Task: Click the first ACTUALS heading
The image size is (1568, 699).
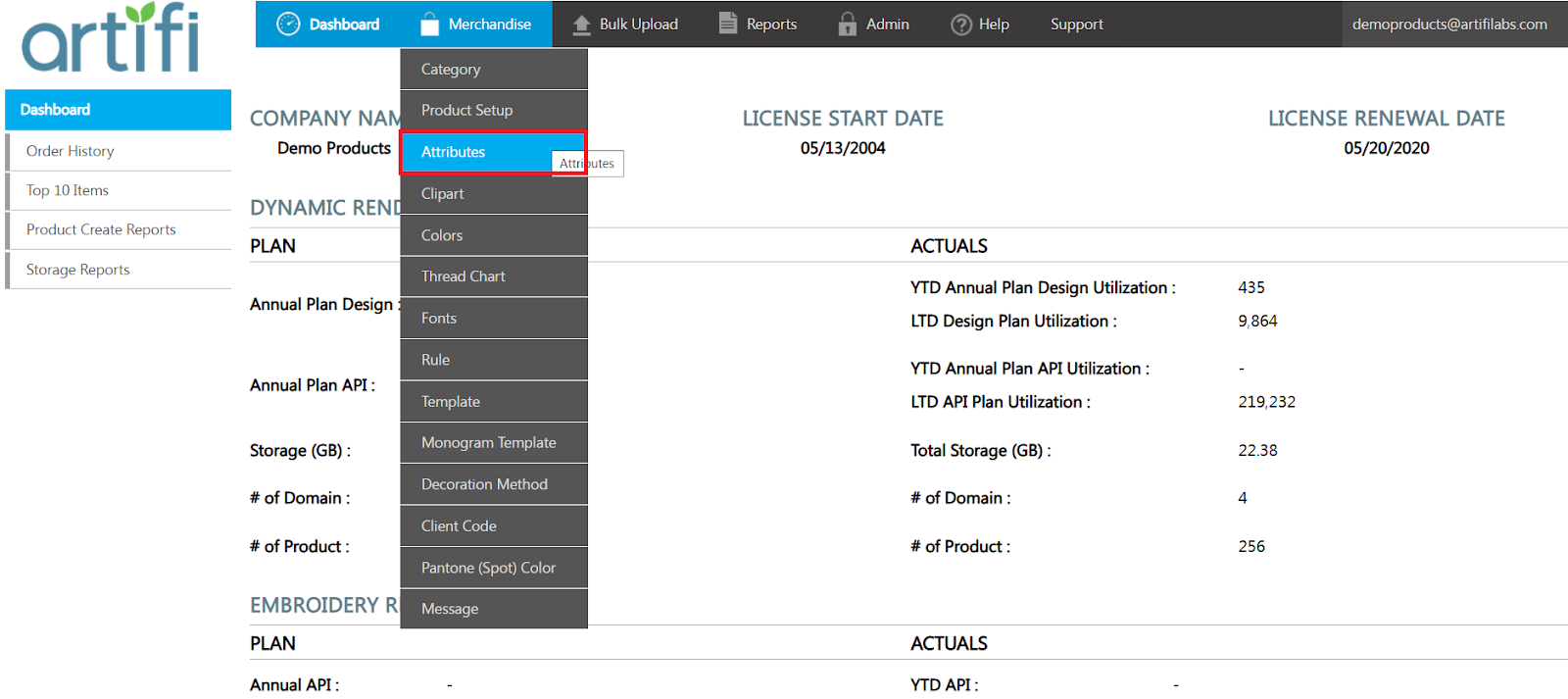Action: click(x=949, y=246)
